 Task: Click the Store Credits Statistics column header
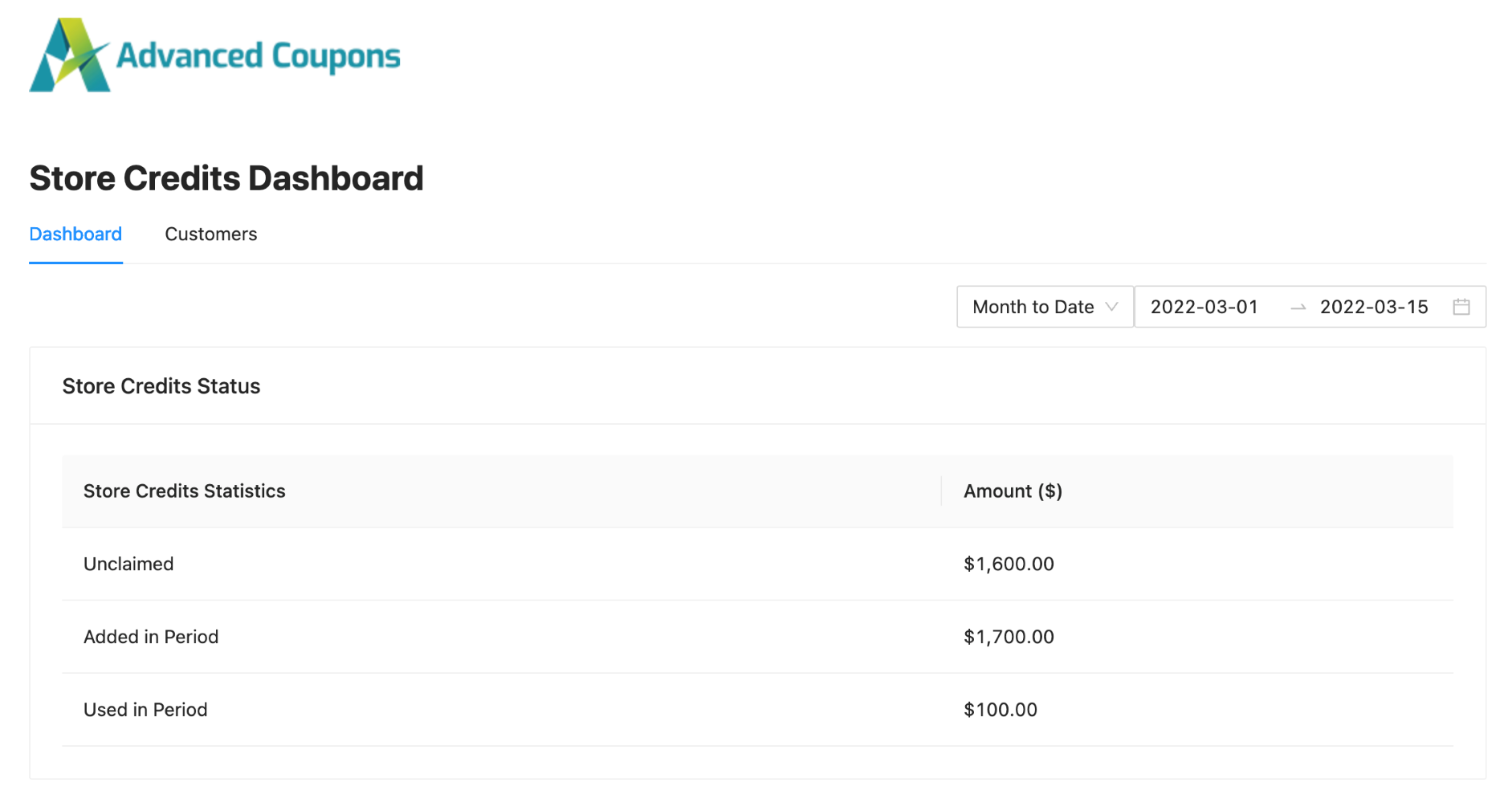coord(184,491)
